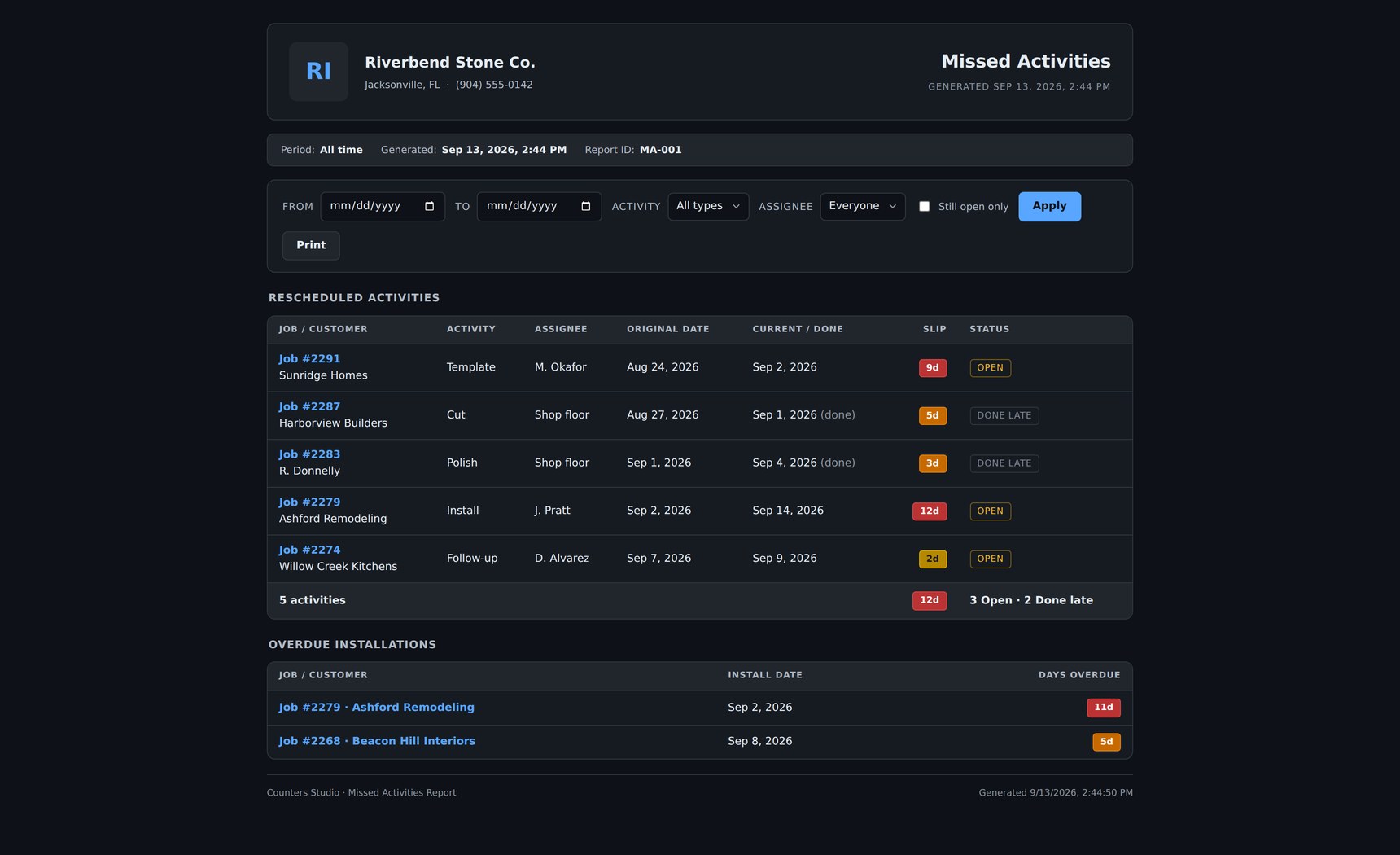Click the Sep 8, 2026 install date
The height and width of the screenshot is (855, 1400).
(759, 741)
